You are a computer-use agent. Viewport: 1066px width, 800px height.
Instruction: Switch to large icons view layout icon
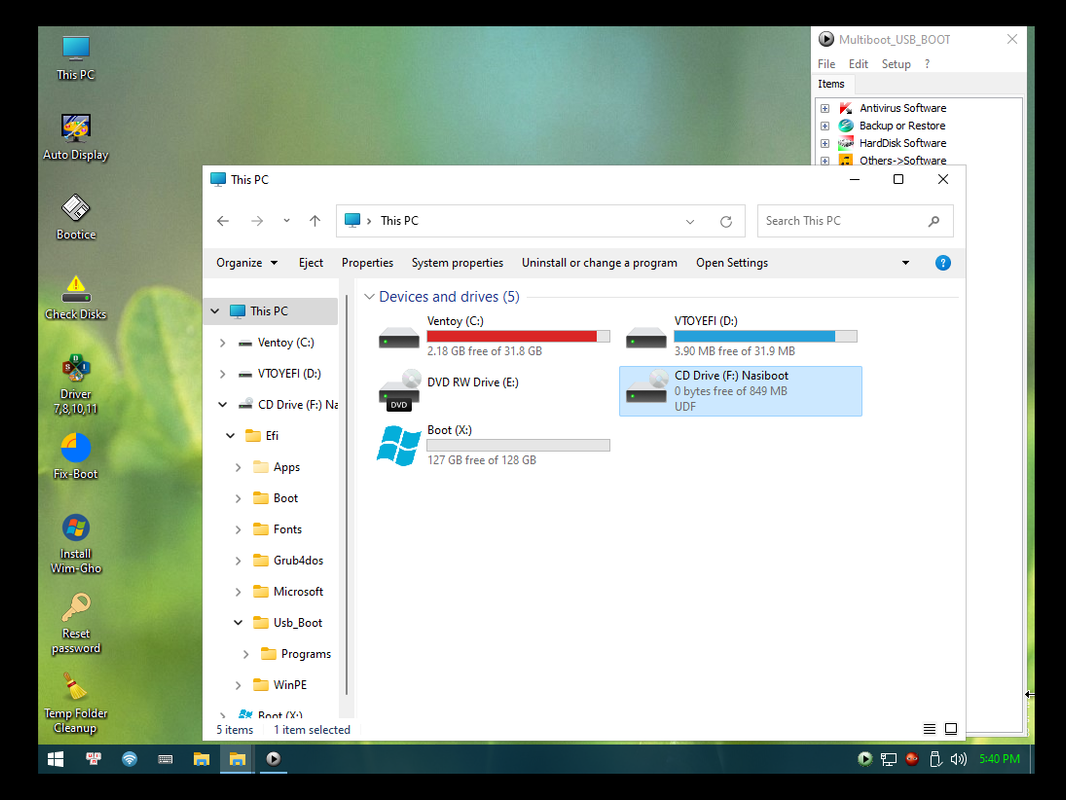point(951,729)
